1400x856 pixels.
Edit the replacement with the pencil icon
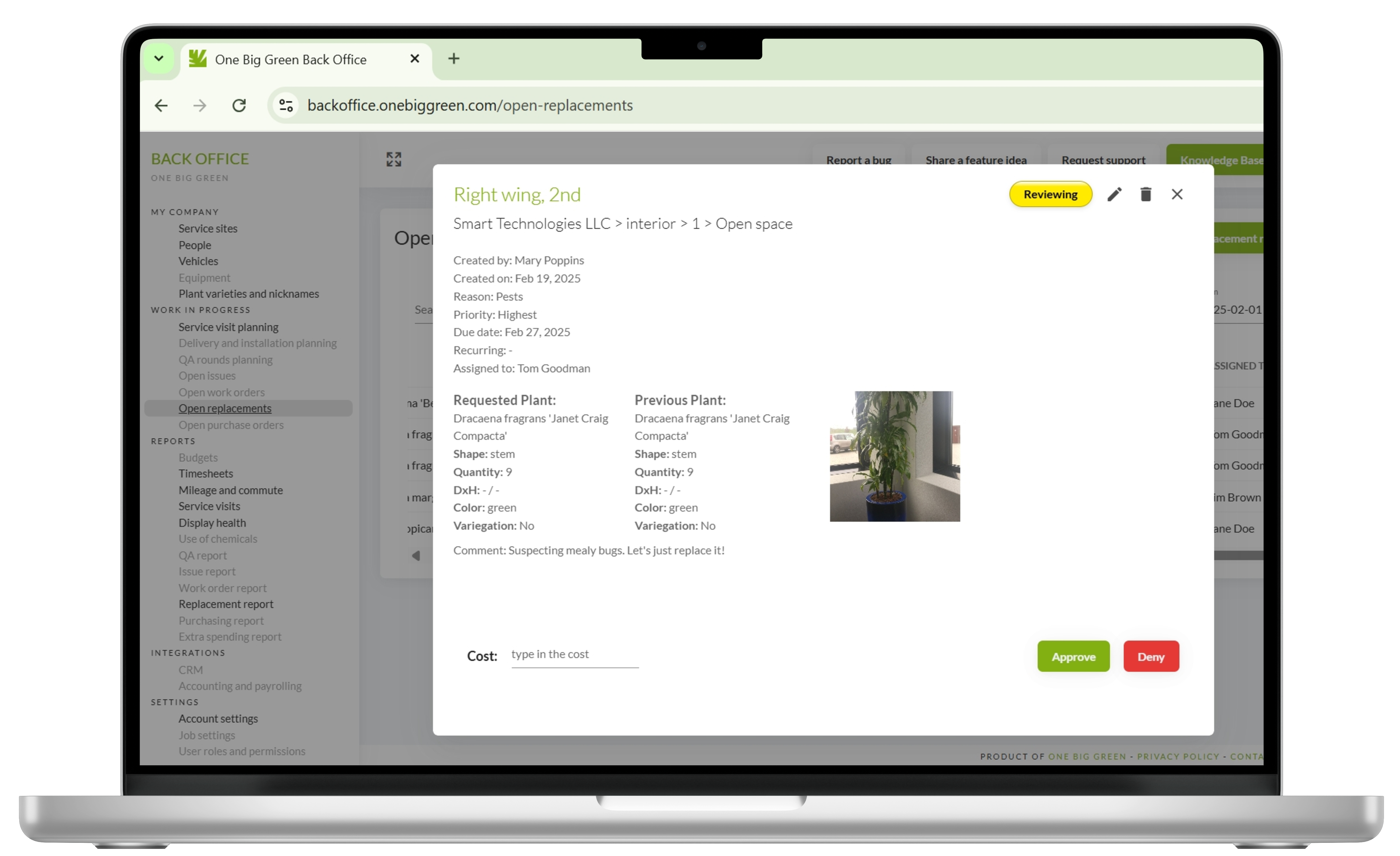(x=1114, y=194)
